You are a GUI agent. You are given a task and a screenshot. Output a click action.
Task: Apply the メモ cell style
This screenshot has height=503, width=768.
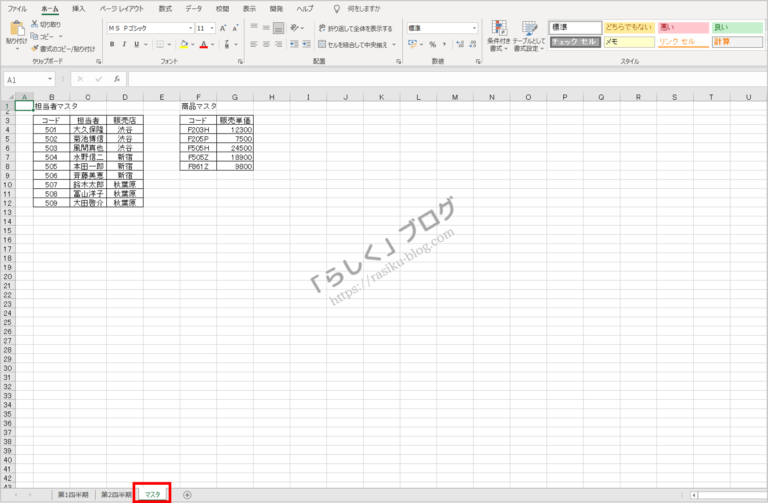coord(629,42)
